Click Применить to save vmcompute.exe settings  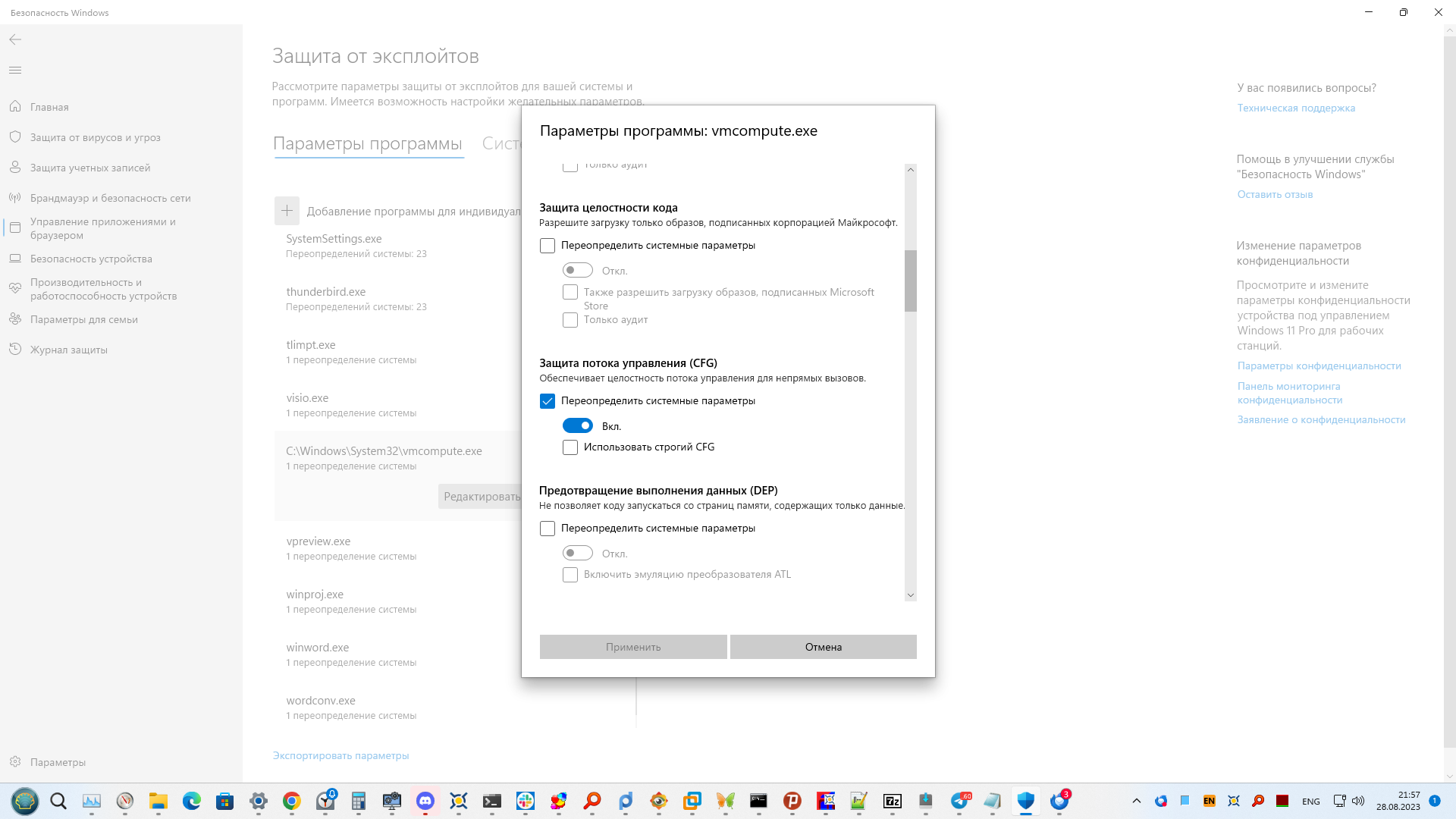point(632,646)
